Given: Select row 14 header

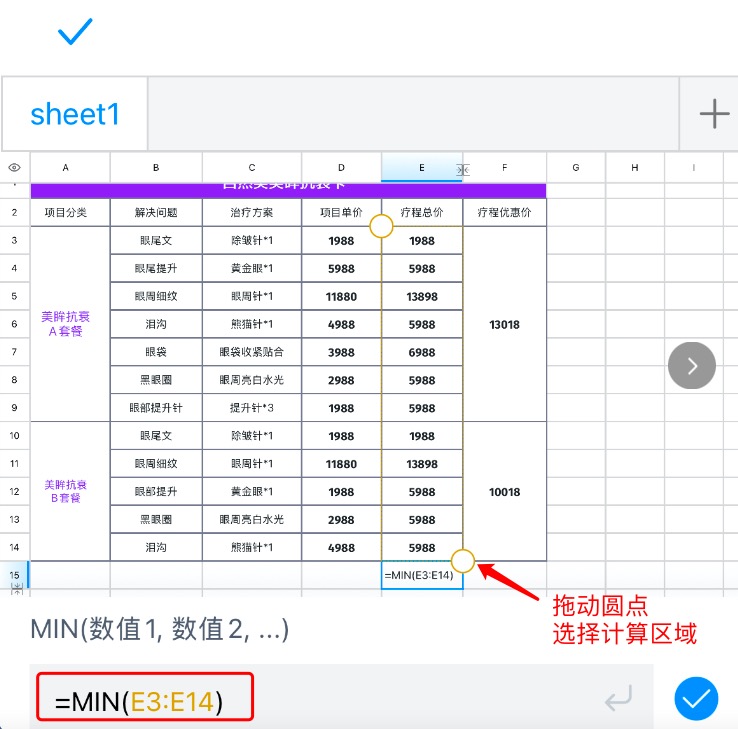Looking at the screenshot, I should tap(15, 547).
